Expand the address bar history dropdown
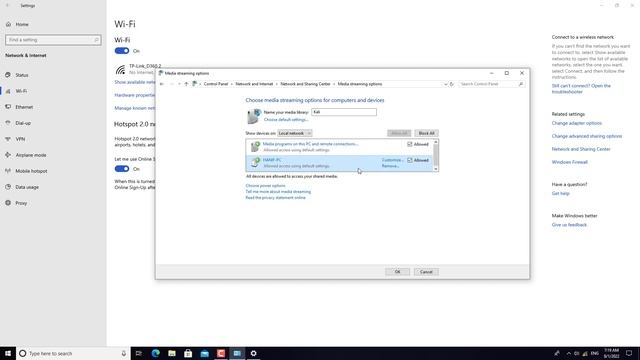640x360 pixels. 445,84
